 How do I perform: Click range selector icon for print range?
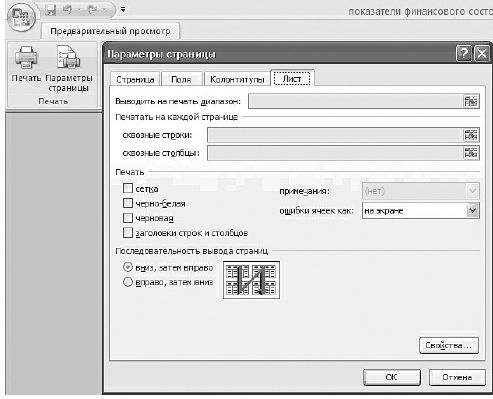(471, 101)
